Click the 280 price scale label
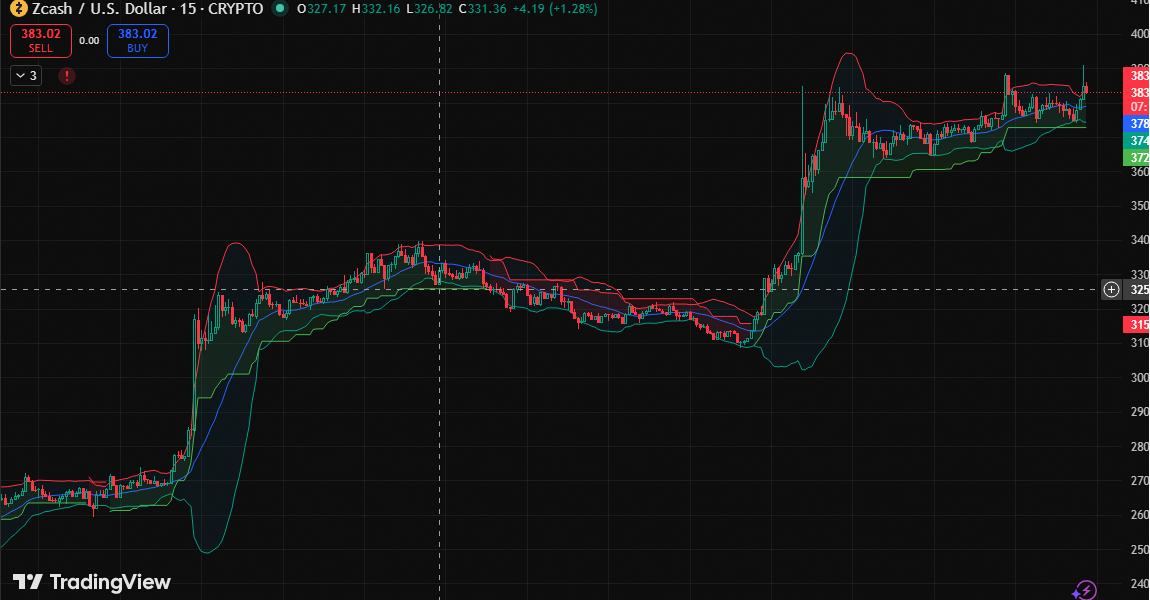This screenshot has height=600, width=1150. coord(1139,446)
